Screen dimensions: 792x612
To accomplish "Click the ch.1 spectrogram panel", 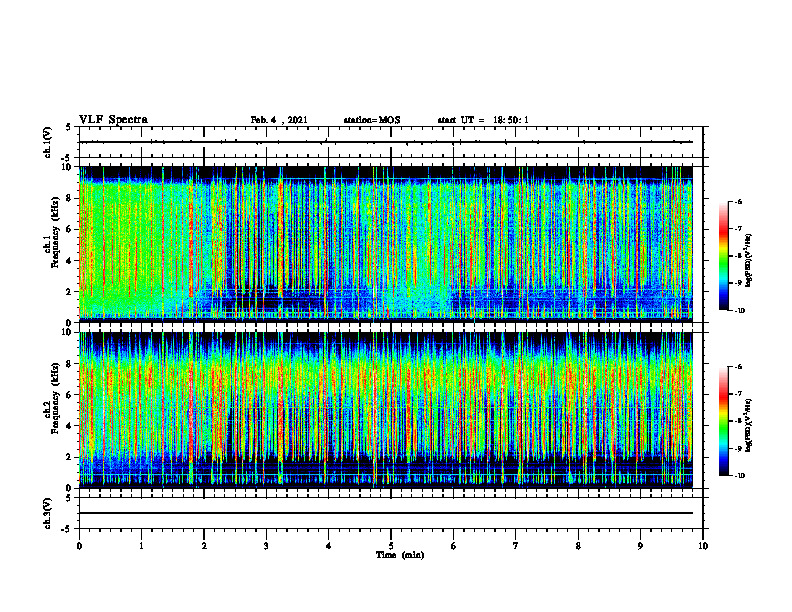I will (386, 244).
